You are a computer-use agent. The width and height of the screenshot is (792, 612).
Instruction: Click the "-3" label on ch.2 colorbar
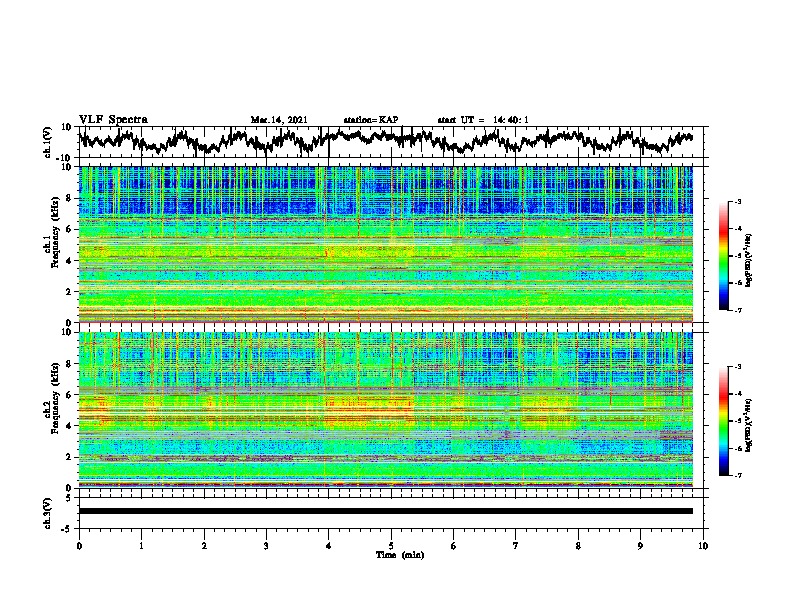coord(737,367)
